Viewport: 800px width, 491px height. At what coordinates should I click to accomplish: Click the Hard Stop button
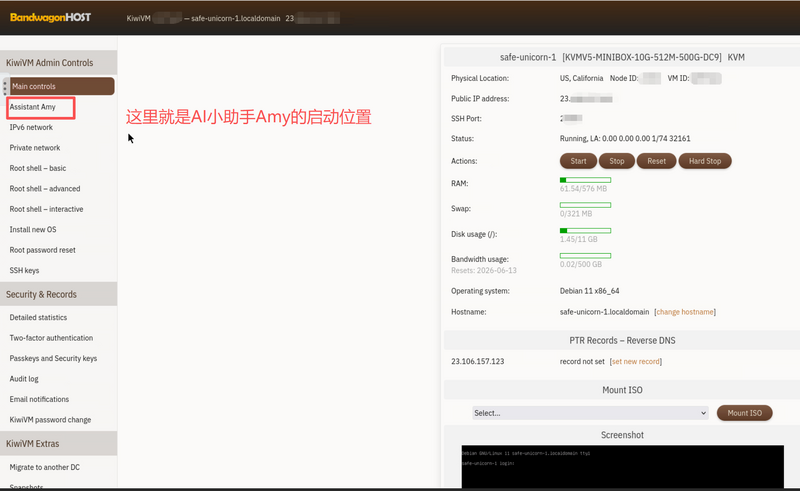click(x=705, y=161)
